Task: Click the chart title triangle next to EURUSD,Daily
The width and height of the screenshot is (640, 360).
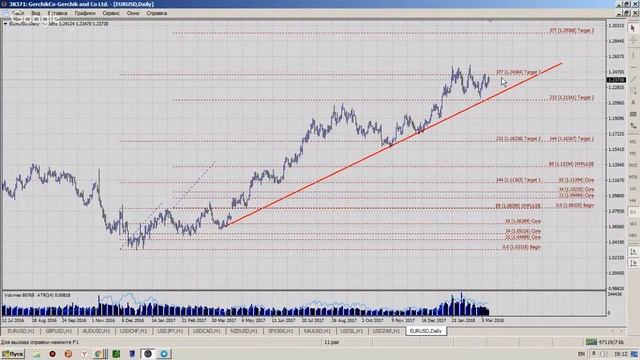Action: pyautogui.click(x=5, y=24)
